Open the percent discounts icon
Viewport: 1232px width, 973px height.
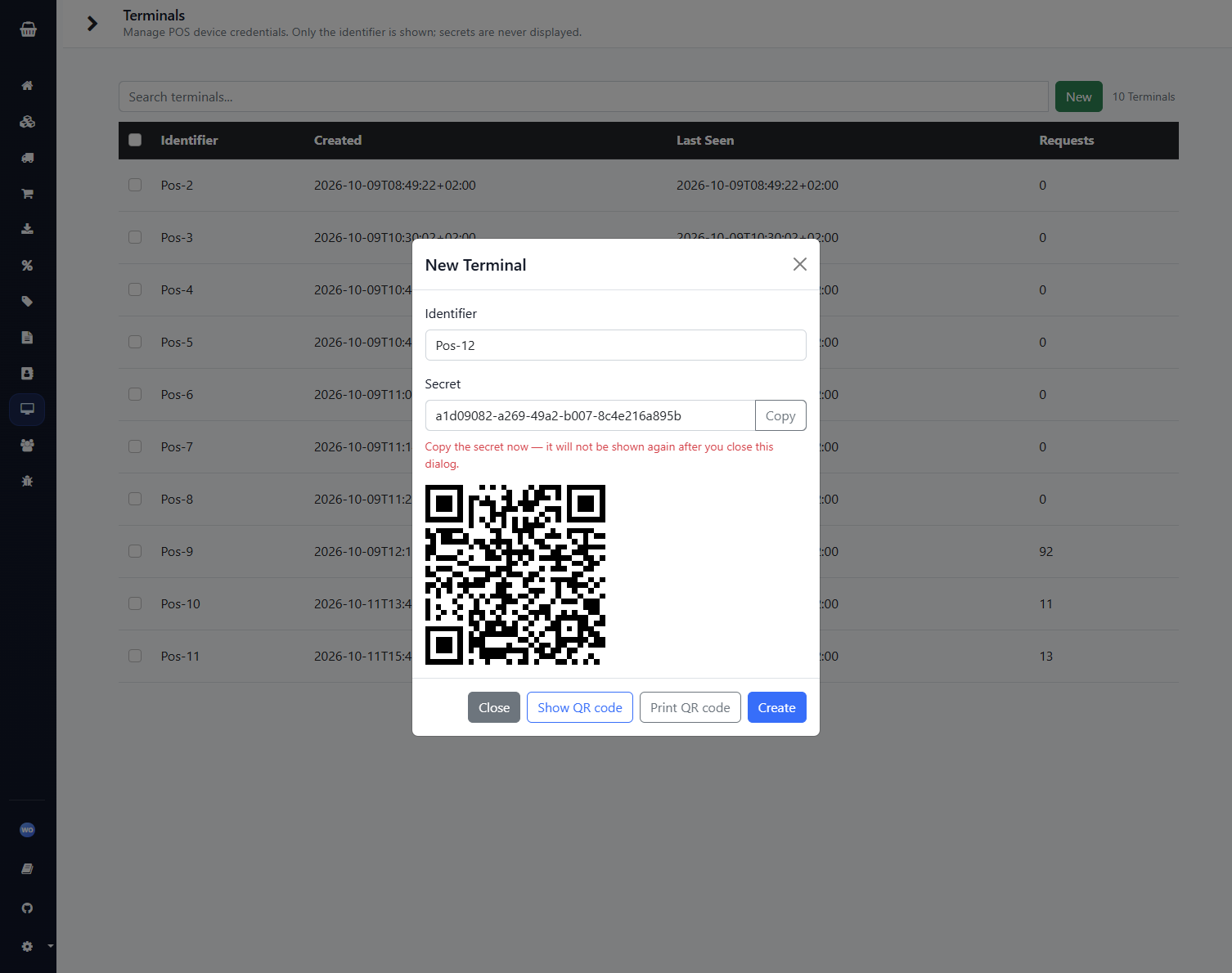(x=27, y=265)
